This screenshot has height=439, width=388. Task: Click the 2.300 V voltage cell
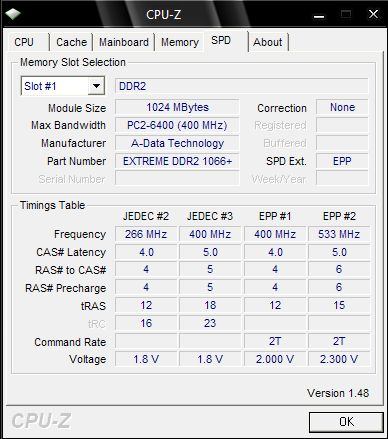pyautogui.click(x=339, y=359)
